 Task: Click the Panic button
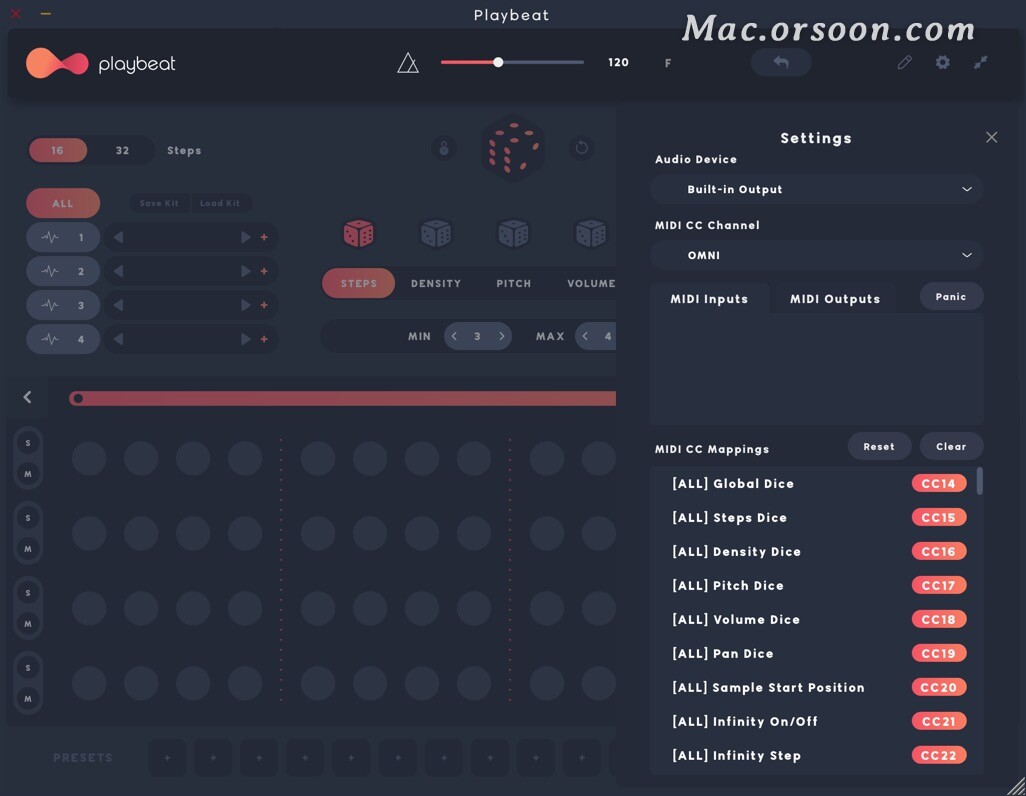click(951, 297)
